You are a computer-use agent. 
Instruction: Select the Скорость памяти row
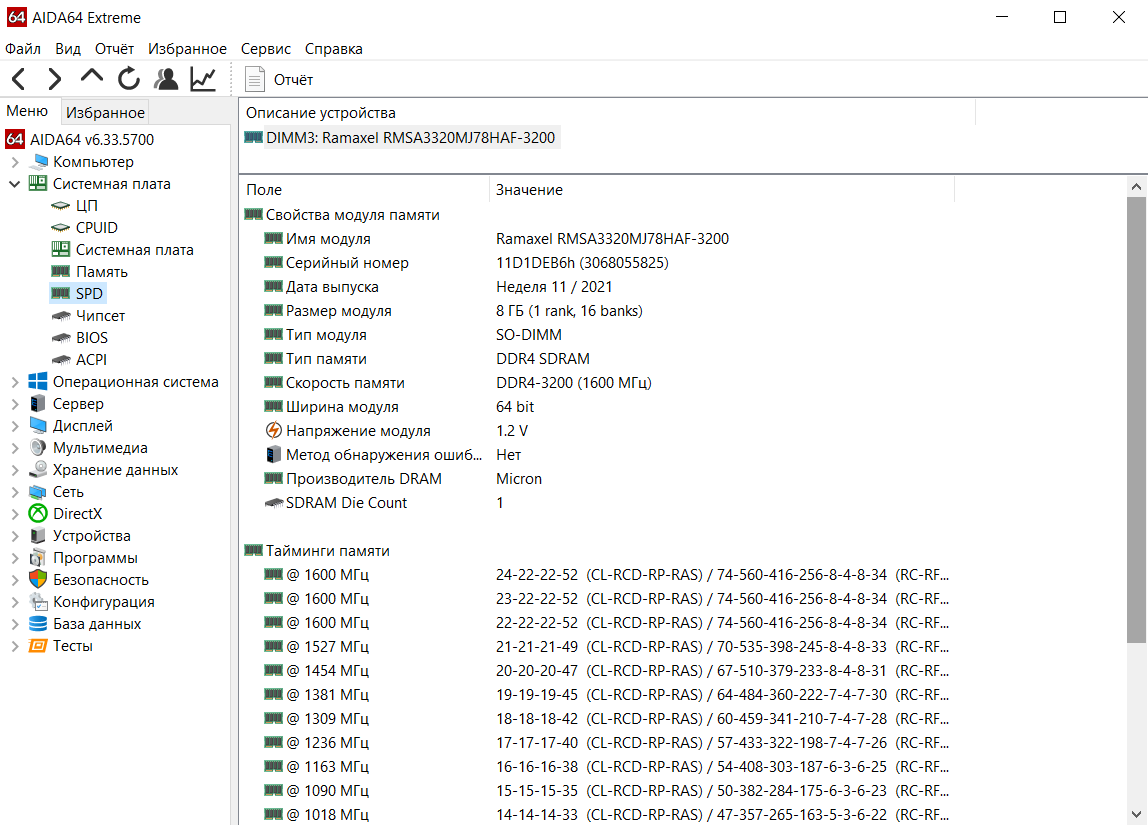[598, 382]
